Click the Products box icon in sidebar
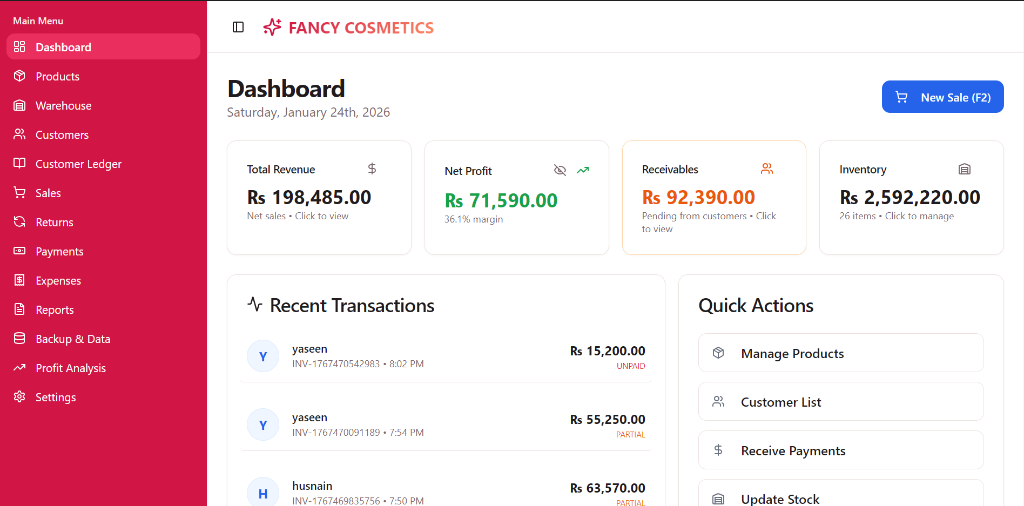 coord(19,76)
